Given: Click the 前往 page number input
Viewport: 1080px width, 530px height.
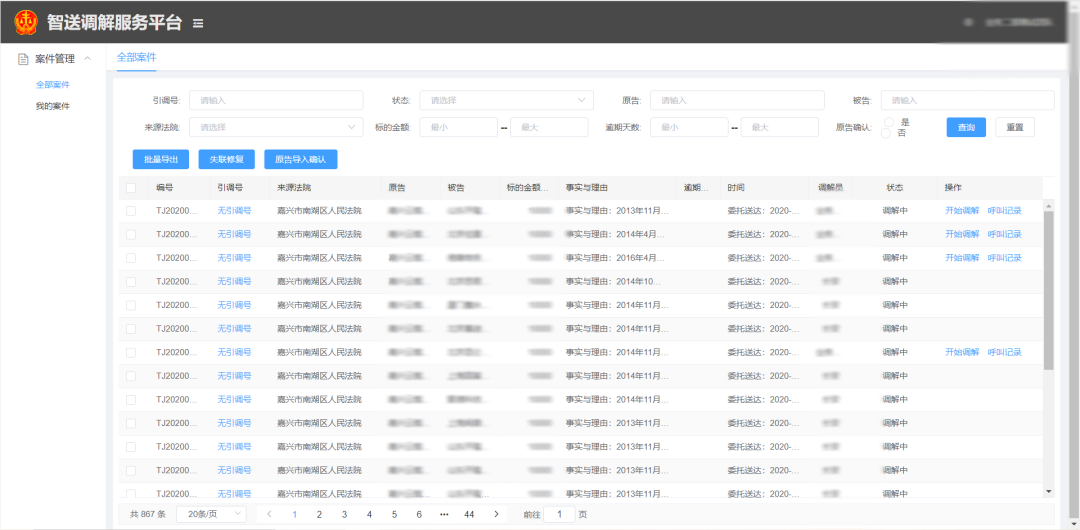Looking at the screenshot, I should pos(559,514).
